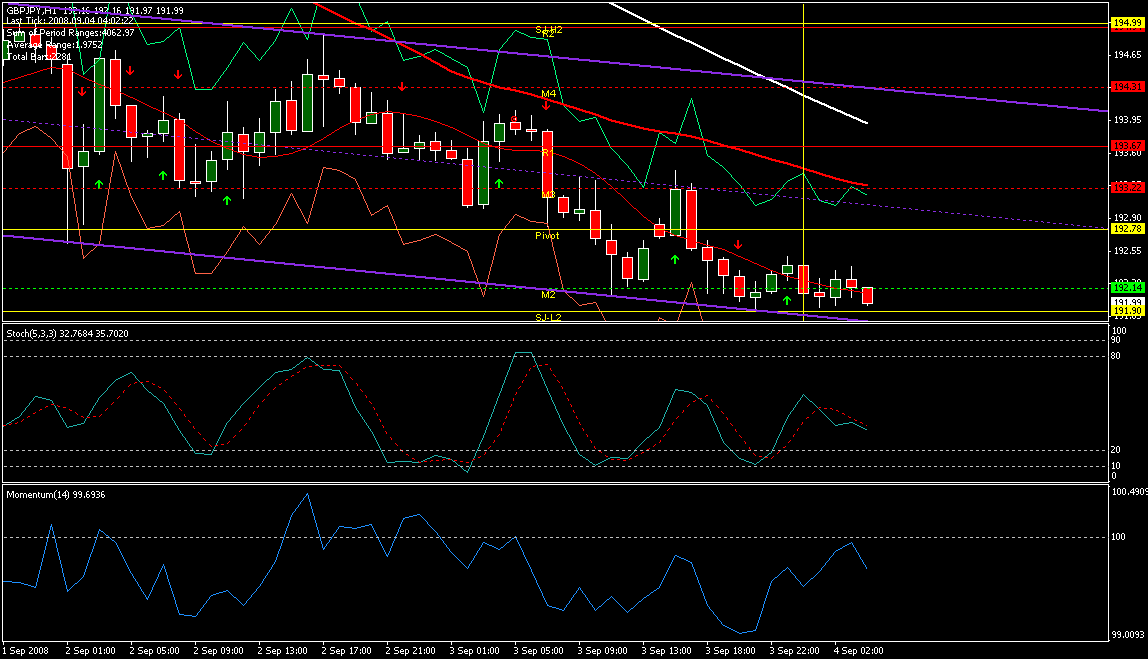Select the red 193.67 price tag

point(1127,145)
